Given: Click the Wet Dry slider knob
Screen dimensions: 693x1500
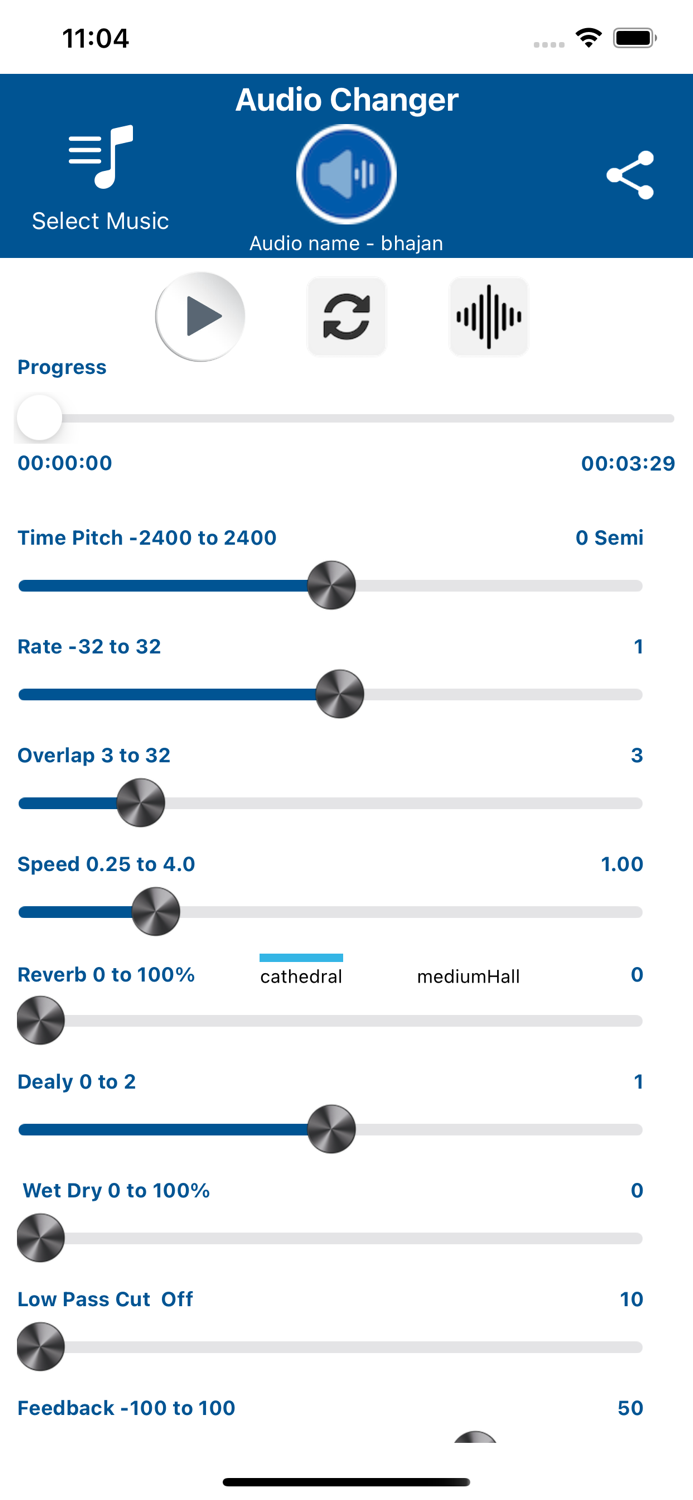Looking at the screenshot, I should tap(41, 1238).
